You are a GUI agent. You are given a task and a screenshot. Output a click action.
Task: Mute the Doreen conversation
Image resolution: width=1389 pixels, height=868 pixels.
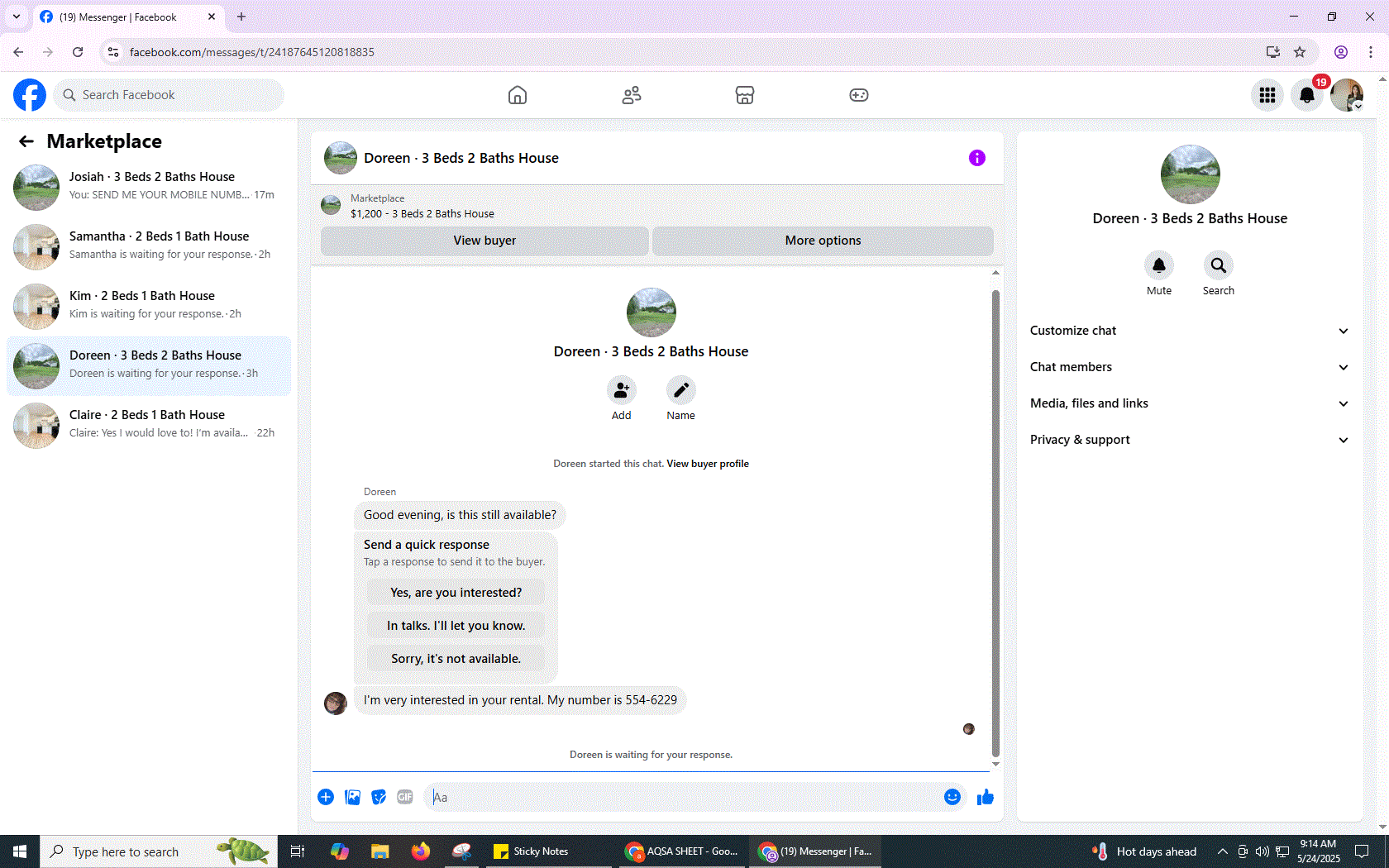point(1159,265)
